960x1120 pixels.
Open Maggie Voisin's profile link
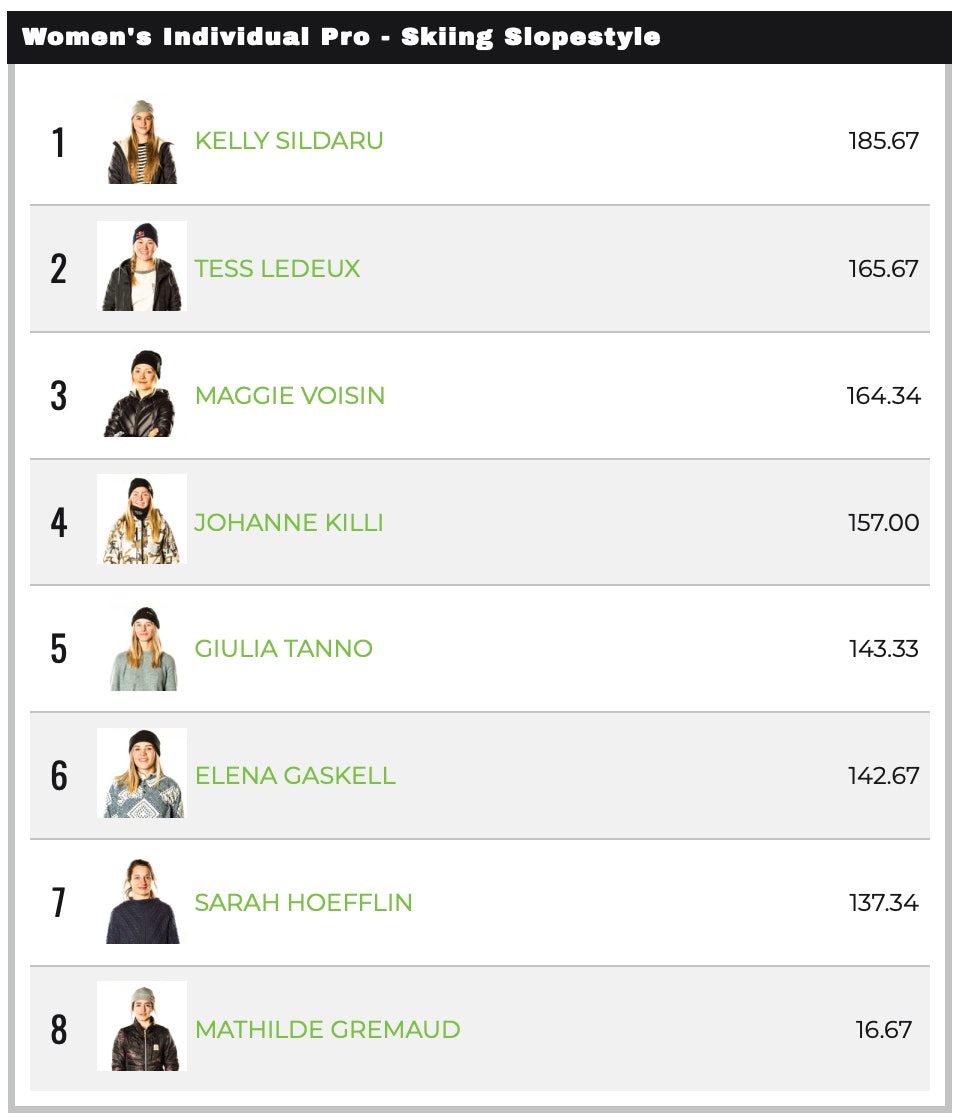pyautogui.click(x=289, y=396)
